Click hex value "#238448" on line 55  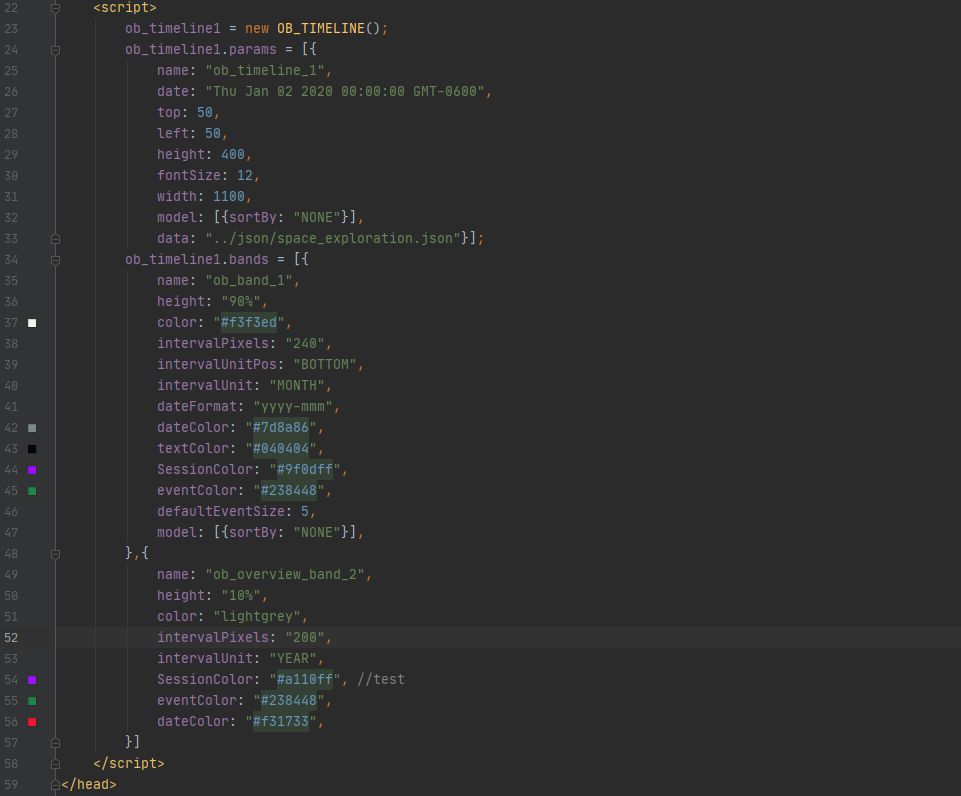pyautogui.click(x=289, y=701)
